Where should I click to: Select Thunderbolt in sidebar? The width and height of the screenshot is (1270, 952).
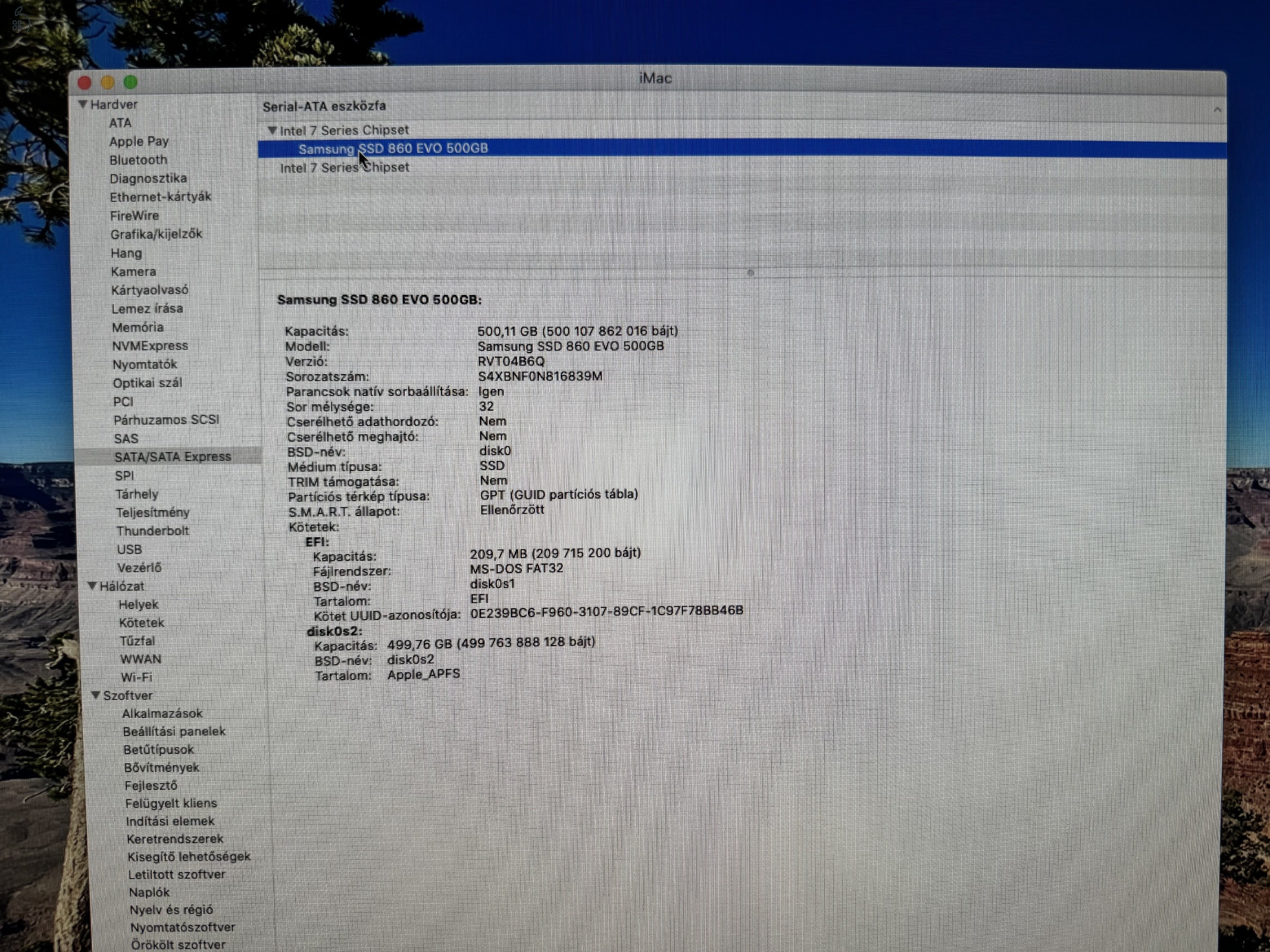click(x=153, y=531)
